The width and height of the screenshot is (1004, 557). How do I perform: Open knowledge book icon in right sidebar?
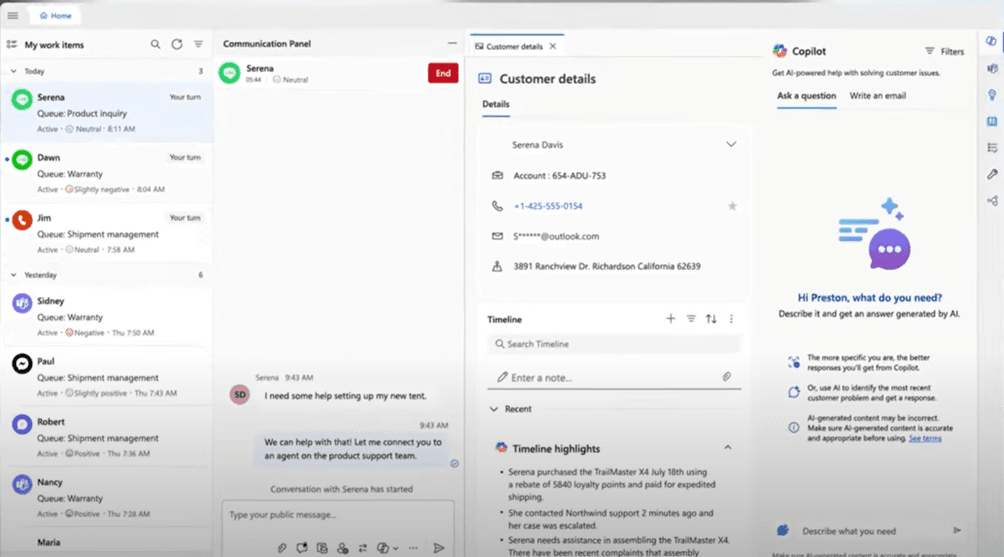[x=992, y=122]
